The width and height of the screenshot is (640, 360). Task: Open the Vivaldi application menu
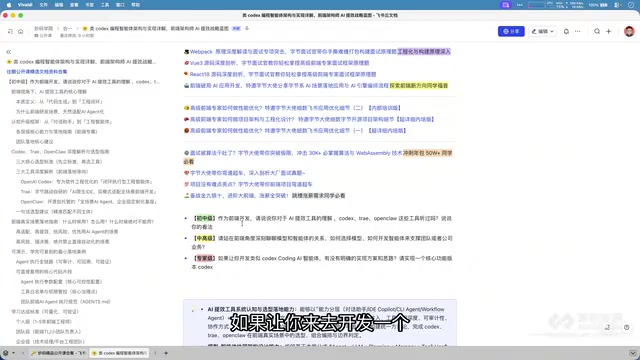coord(25,5)
